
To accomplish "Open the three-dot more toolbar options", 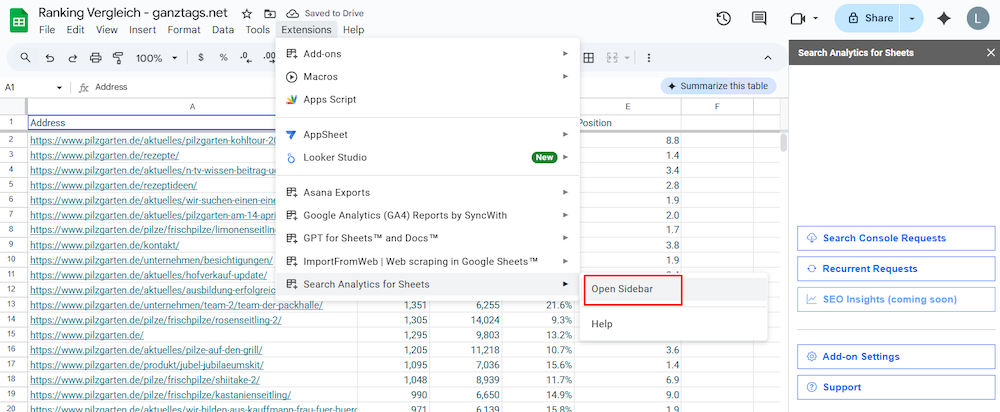I will click(649, 58).
